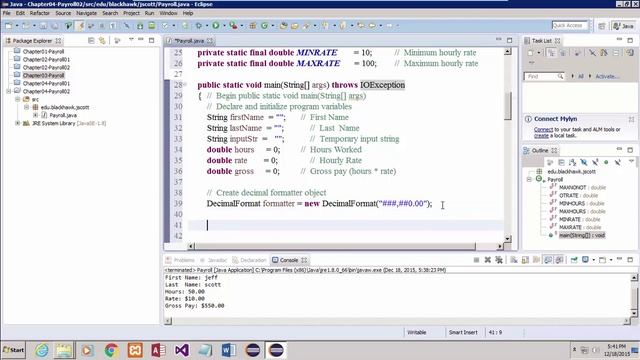
Task: Open Outline view menu dropdown
Action: (x=631, y=162)
